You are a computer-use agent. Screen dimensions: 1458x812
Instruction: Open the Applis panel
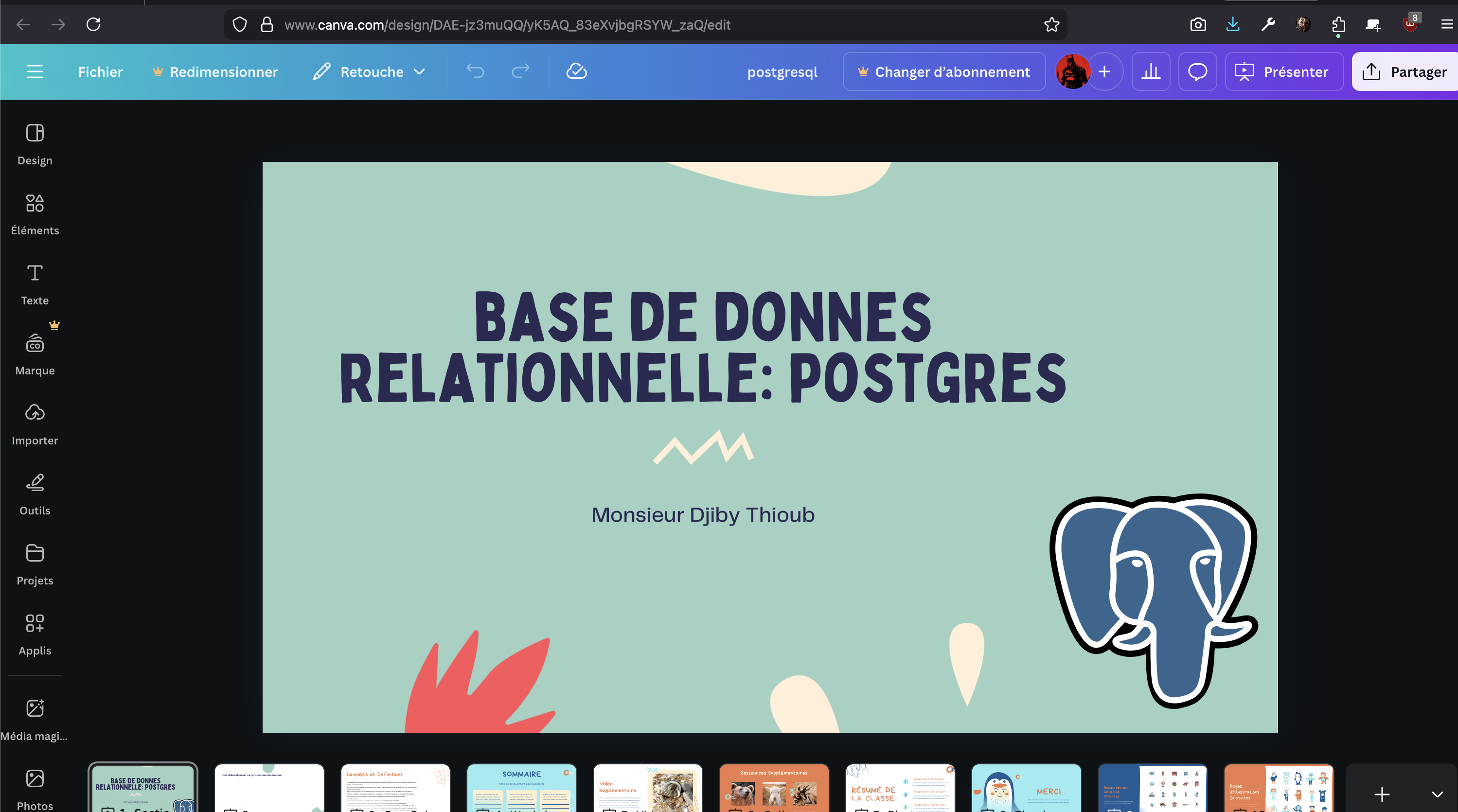tap(35, 634)
